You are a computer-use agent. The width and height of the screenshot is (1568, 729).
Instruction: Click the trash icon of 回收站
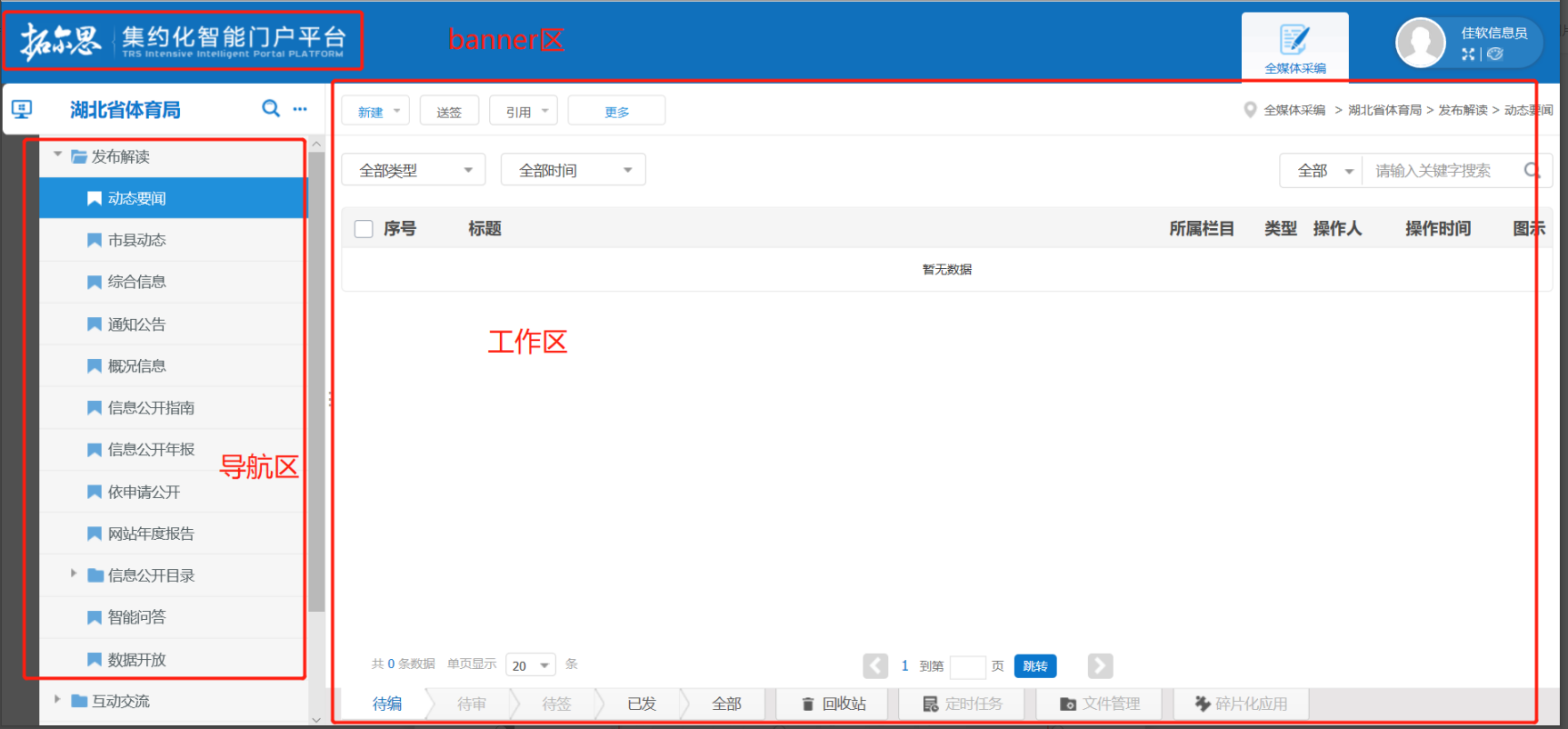(807, 704)
